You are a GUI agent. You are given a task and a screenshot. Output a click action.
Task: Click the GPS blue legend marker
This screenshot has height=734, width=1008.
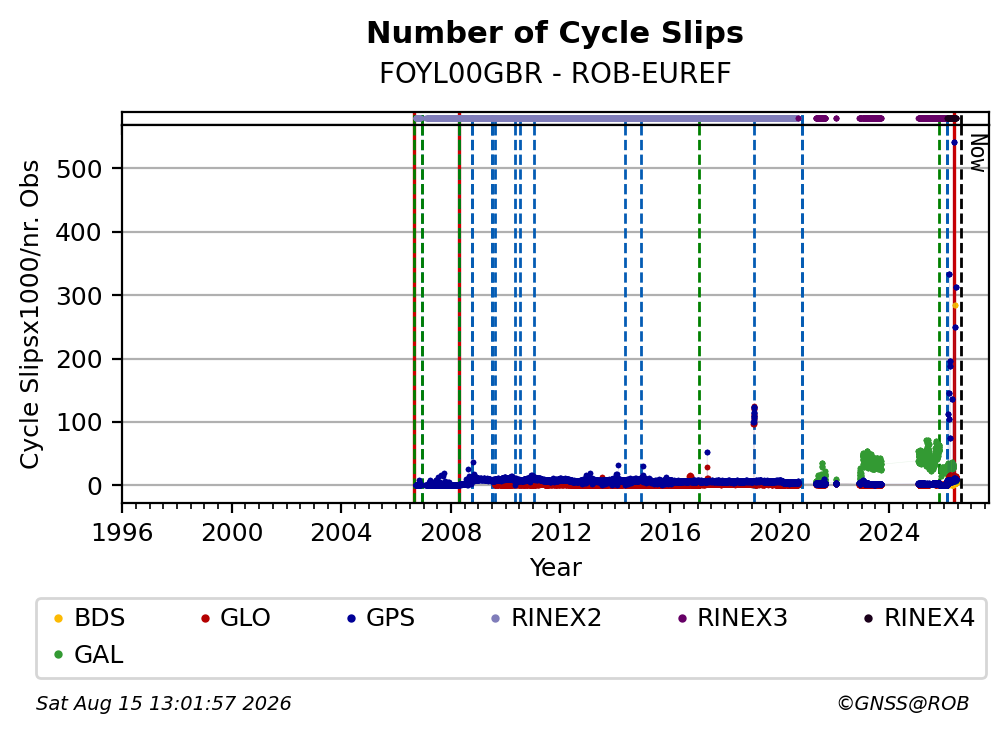click(351, 619)
